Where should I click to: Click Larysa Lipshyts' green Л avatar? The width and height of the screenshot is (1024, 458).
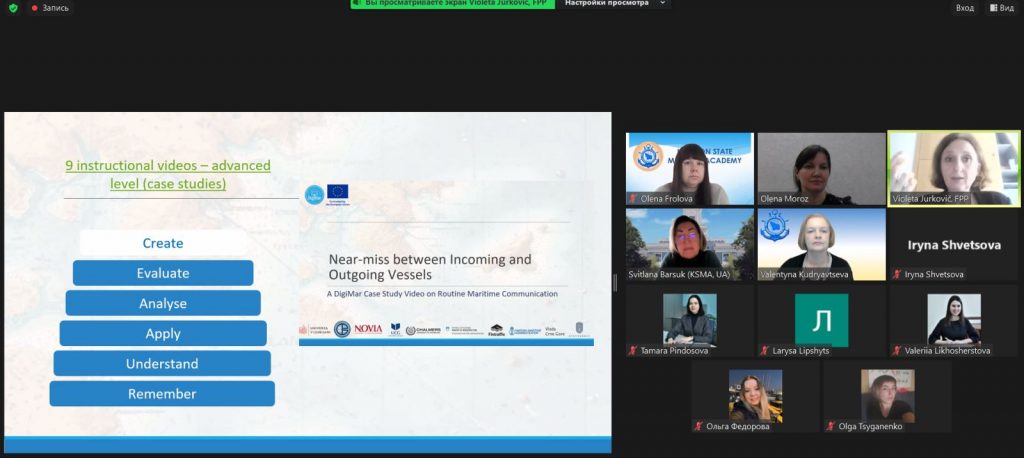pyautogui.click(x=821, y=320)
